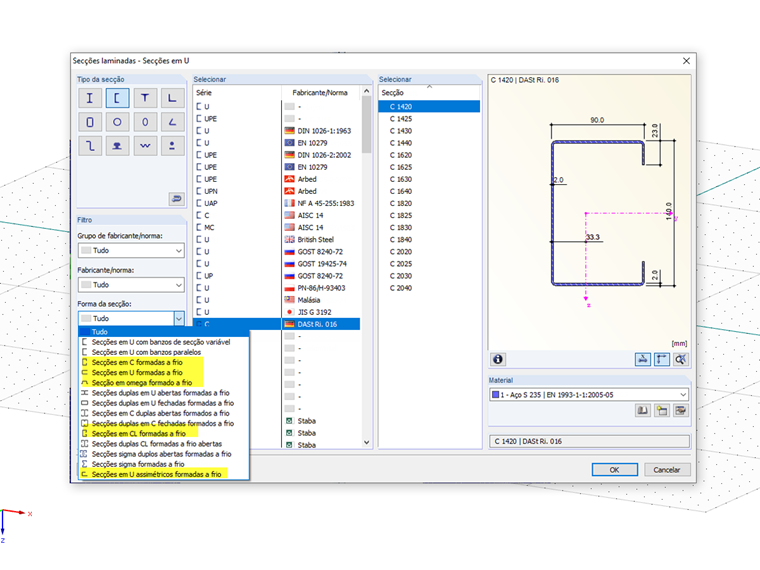Open the material library book icon

pos(643,411)
